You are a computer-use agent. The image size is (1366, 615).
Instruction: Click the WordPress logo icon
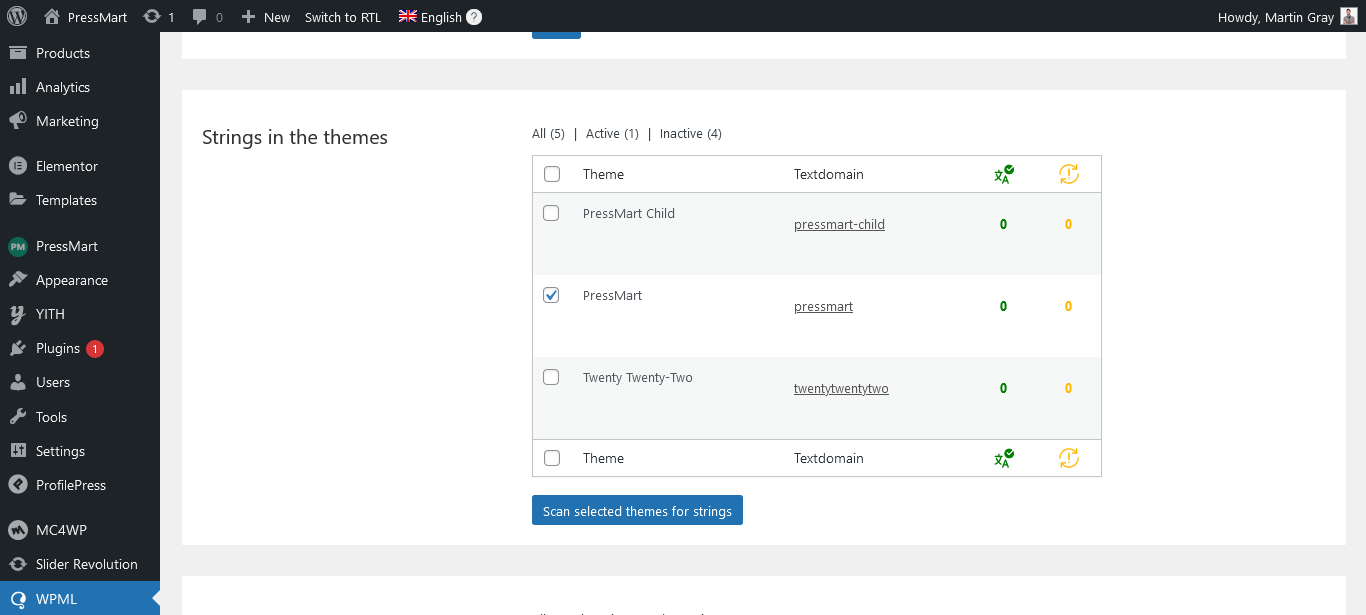click(17, 16)
